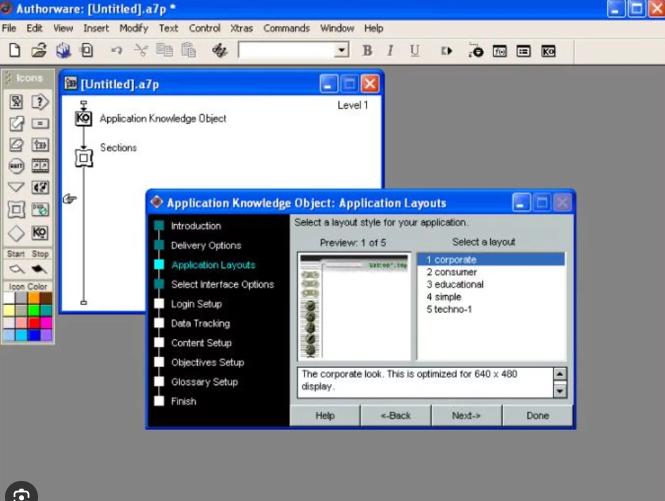Open the Control Panel toolbar icon
The image size is (665, 501).
coord(476,50)
